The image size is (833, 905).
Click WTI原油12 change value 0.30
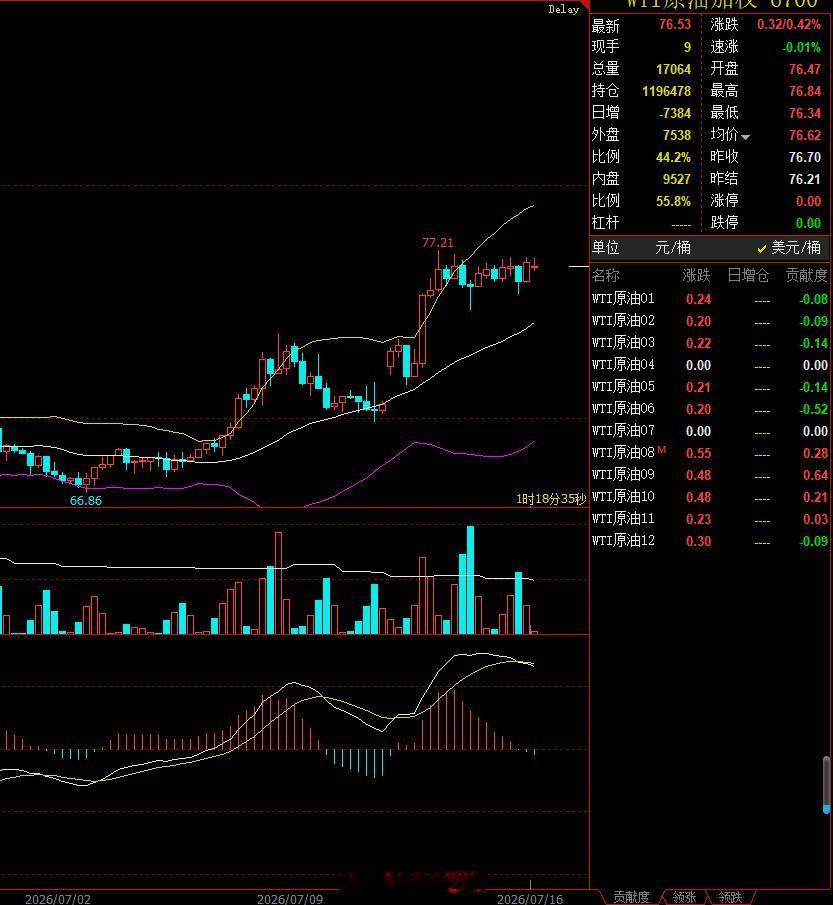point(698,541)
